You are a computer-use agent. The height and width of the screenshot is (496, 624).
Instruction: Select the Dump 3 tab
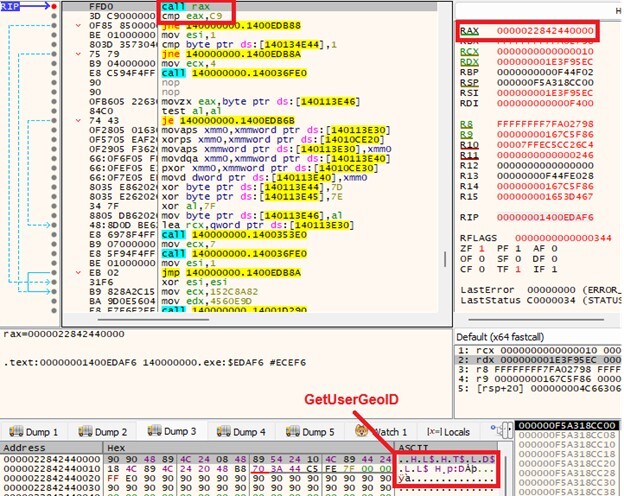(x=172, y=431)
